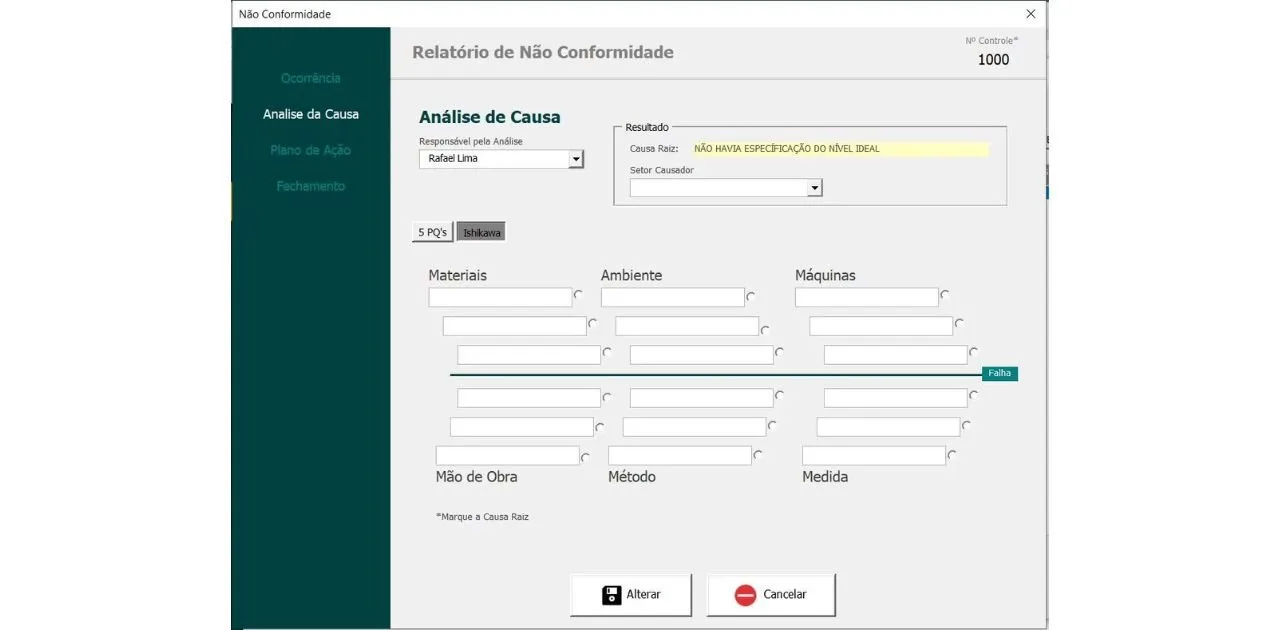The image size is (1280, 630).
Task: Click the Falha label on the diagram spine
Action: [999, 372]
